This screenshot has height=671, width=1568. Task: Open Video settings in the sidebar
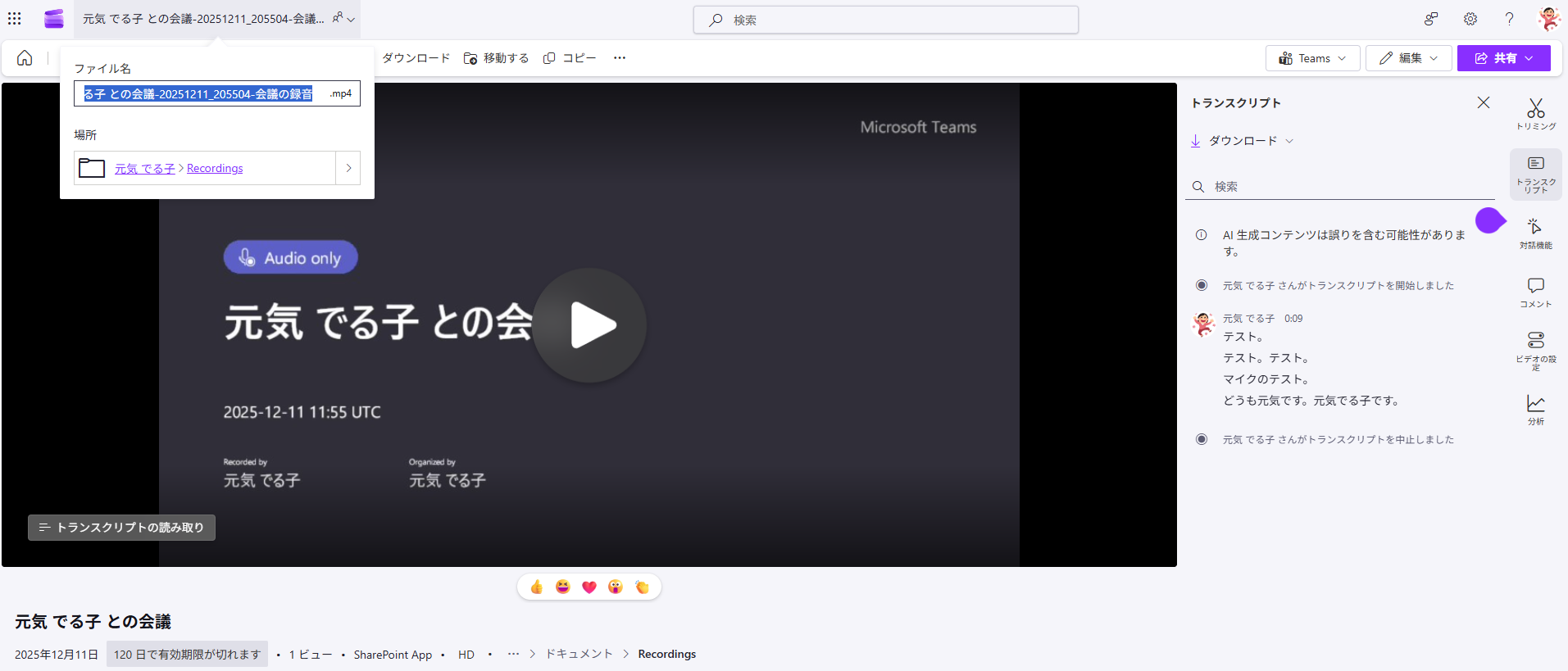click(x=1535, y=349)
